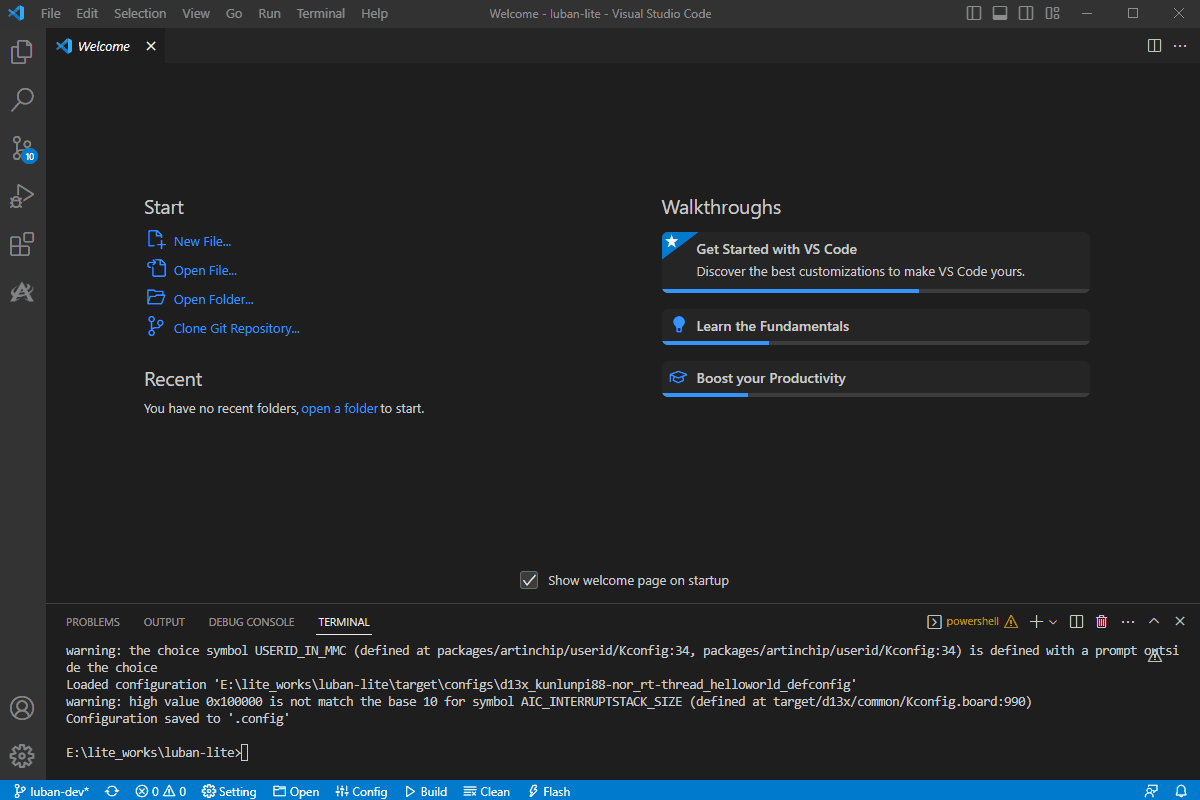
Task: Open panel Views and More Actions ellipsis
Action: [x=1128, y=621]
